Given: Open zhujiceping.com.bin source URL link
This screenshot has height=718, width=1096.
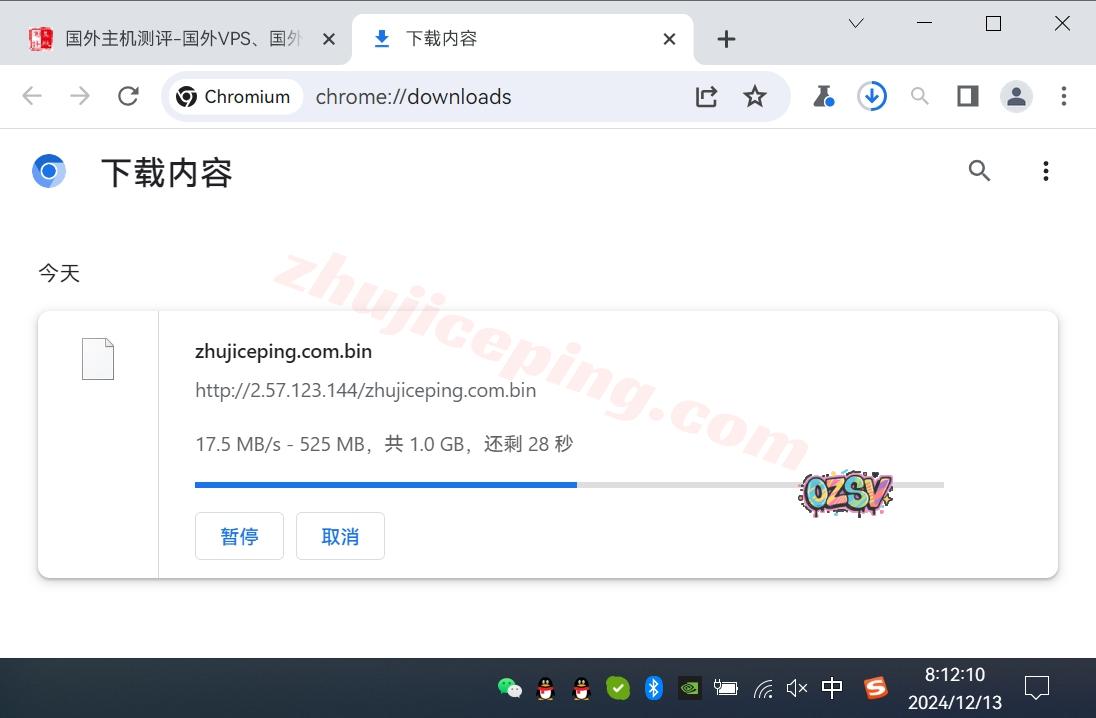Looking at the screenshot, I should [365, 390].
